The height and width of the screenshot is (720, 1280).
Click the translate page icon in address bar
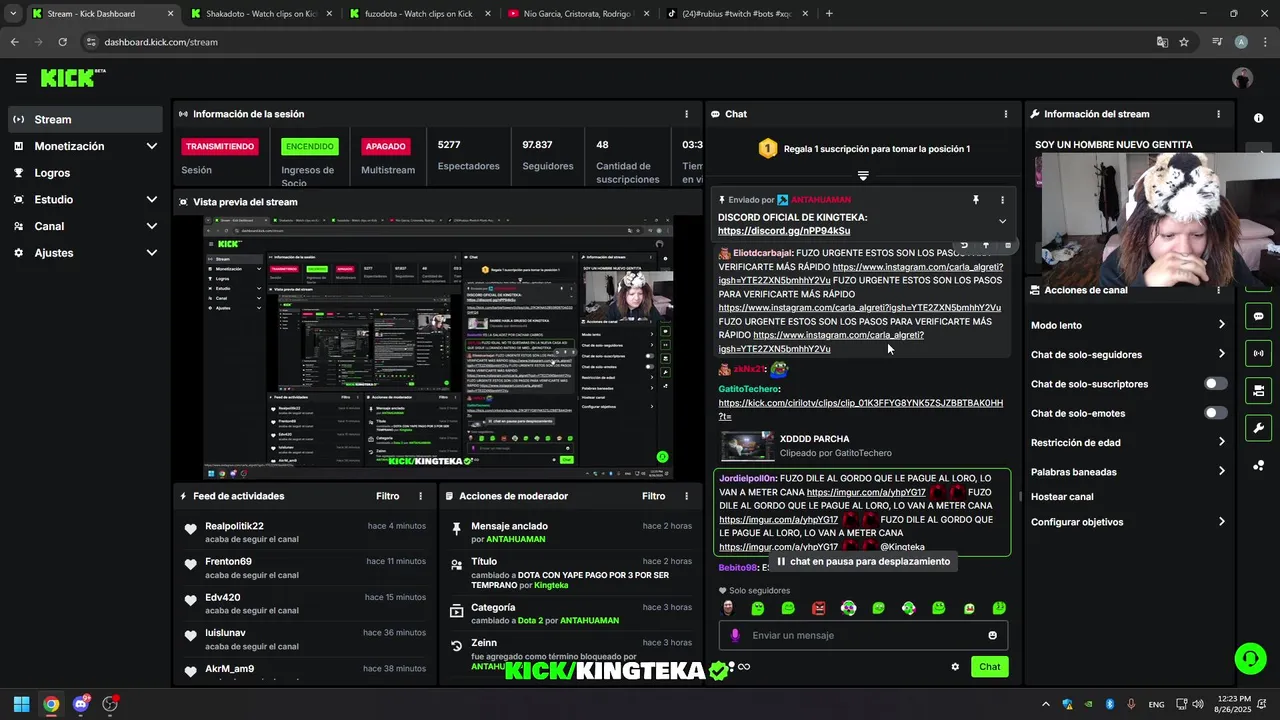click(1162, 42)
